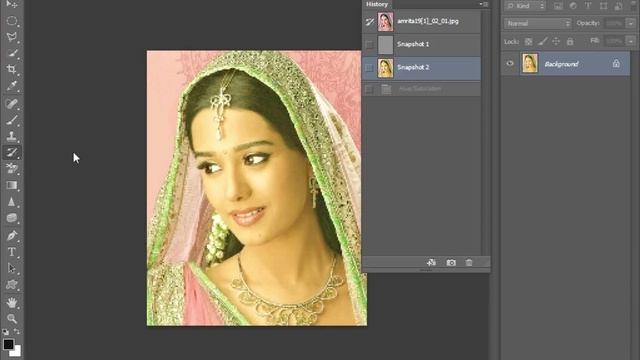Delete the current history state
Image resolution: width=640 pixels, height=360 pixels.
tap(469, 262)
